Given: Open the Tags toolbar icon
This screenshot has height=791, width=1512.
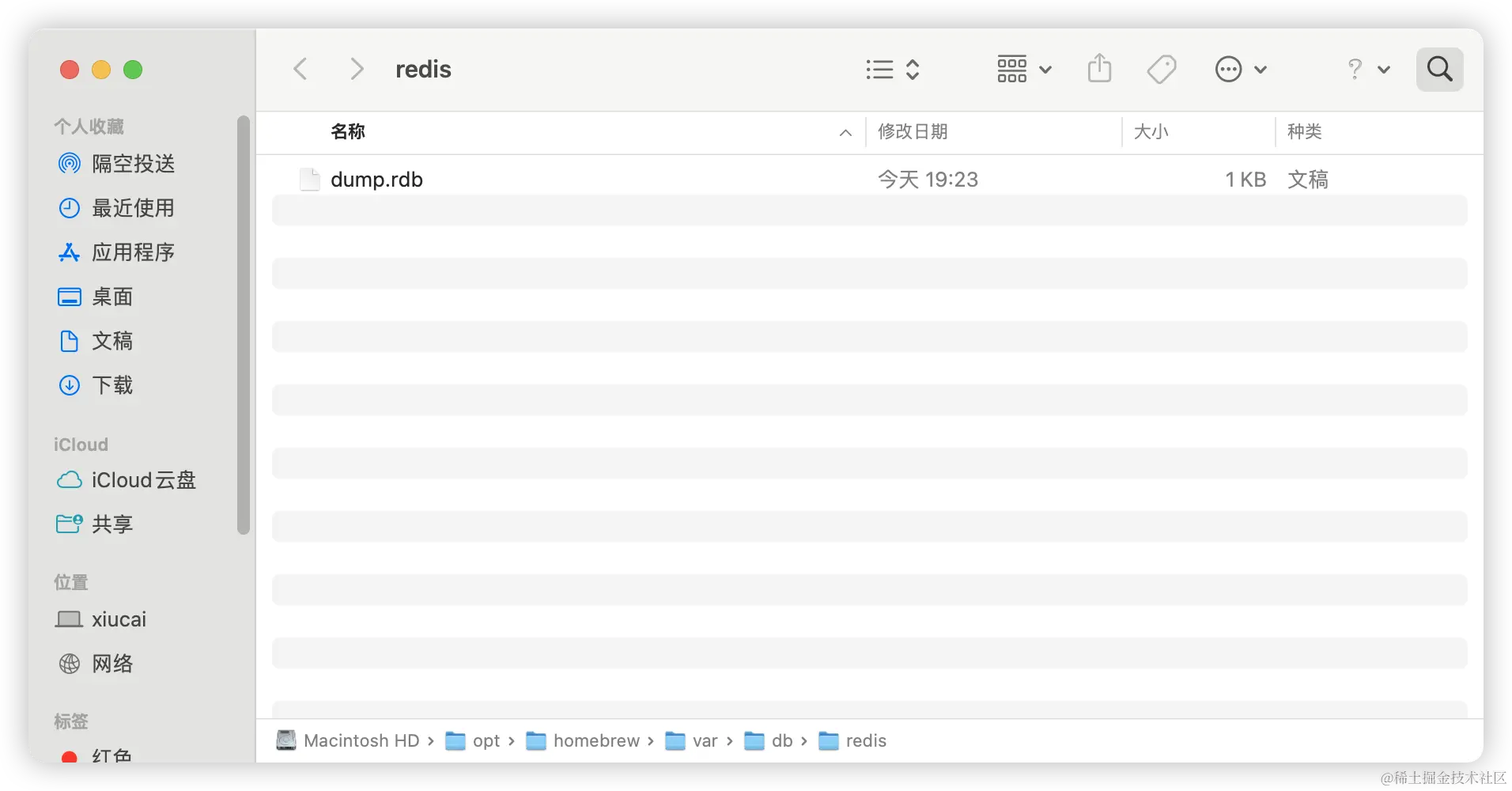Looking at the screenshot, I should click(1162, 70).
